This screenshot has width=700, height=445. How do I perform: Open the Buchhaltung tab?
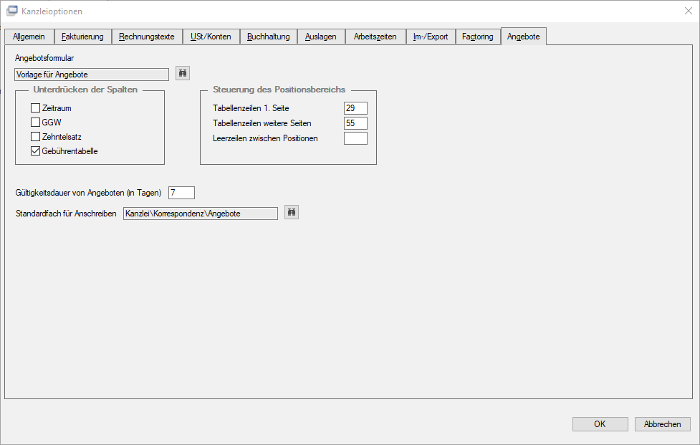click(x=269, y=37)
